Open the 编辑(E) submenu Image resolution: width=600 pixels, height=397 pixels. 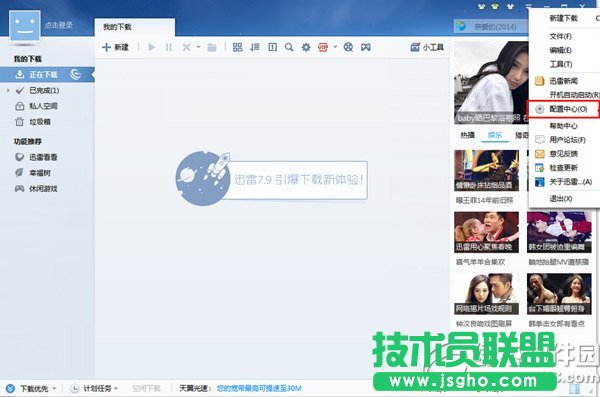click(564, 50)
